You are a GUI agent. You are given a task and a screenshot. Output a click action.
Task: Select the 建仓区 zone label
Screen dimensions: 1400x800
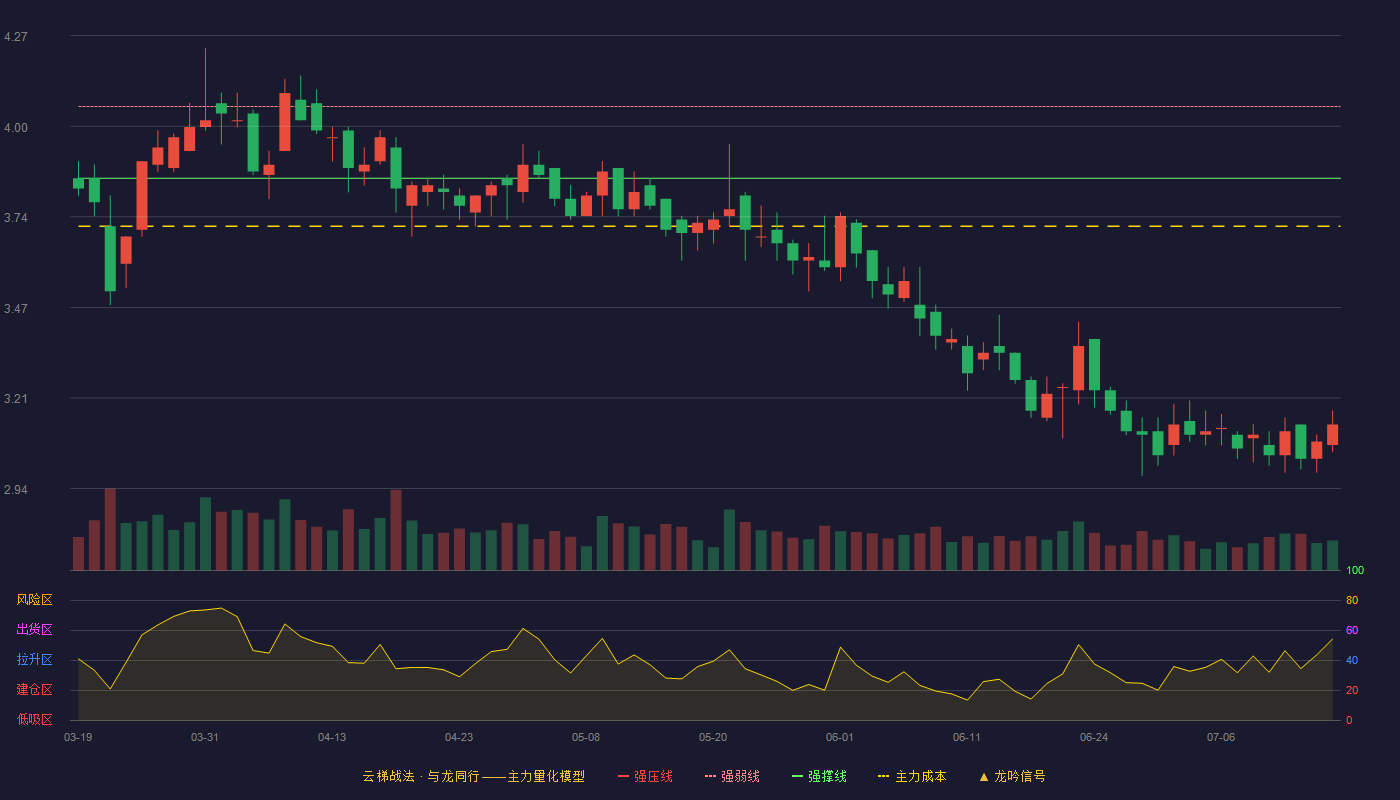pos(34,690)
